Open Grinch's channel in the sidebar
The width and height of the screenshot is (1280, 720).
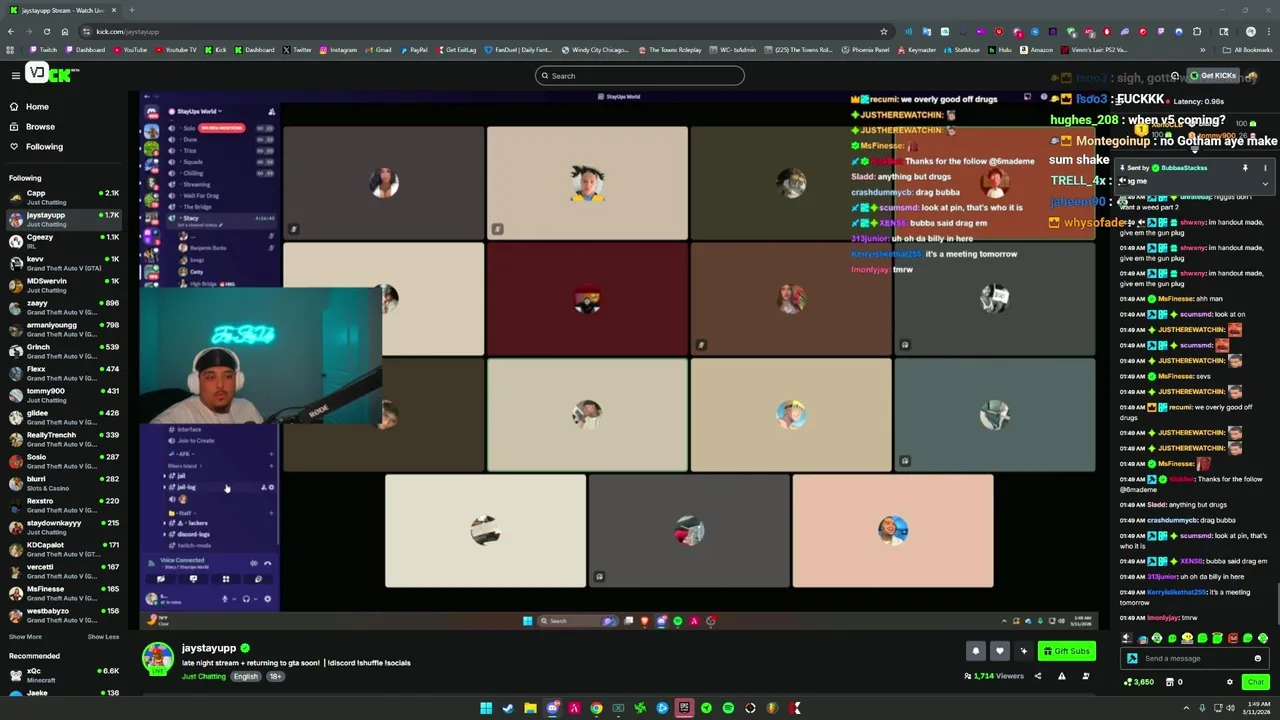click(x=64, y=351)
